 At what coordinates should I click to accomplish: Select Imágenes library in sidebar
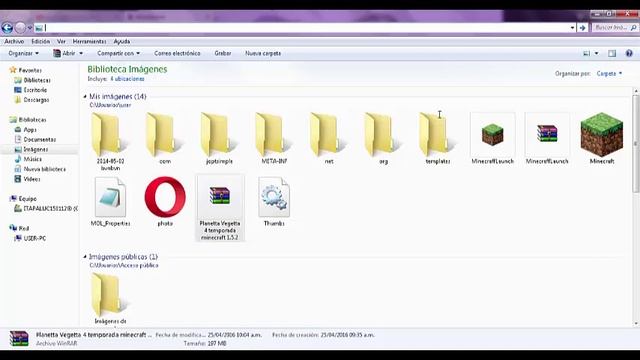[36, 149]
